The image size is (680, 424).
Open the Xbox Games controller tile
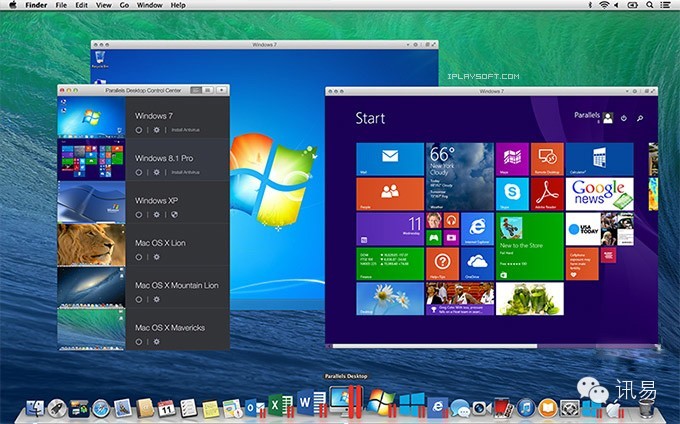coord(434,238)
